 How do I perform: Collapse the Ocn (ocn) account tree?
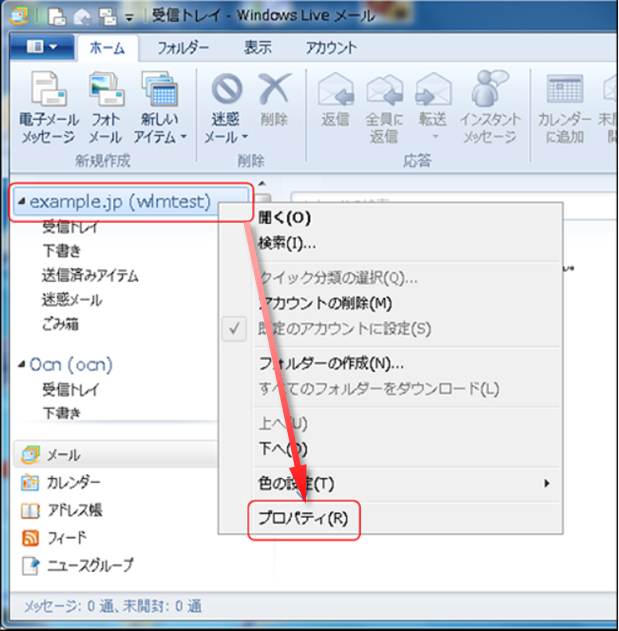(x=22, y=364)
